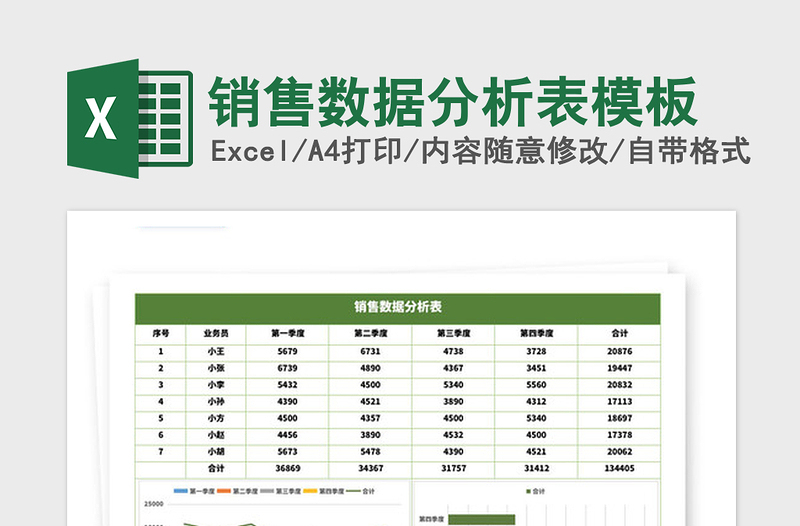This screenshot has height=526, width=800.
Task: Select cell with value 3451
Action: [x=536, y=368]
